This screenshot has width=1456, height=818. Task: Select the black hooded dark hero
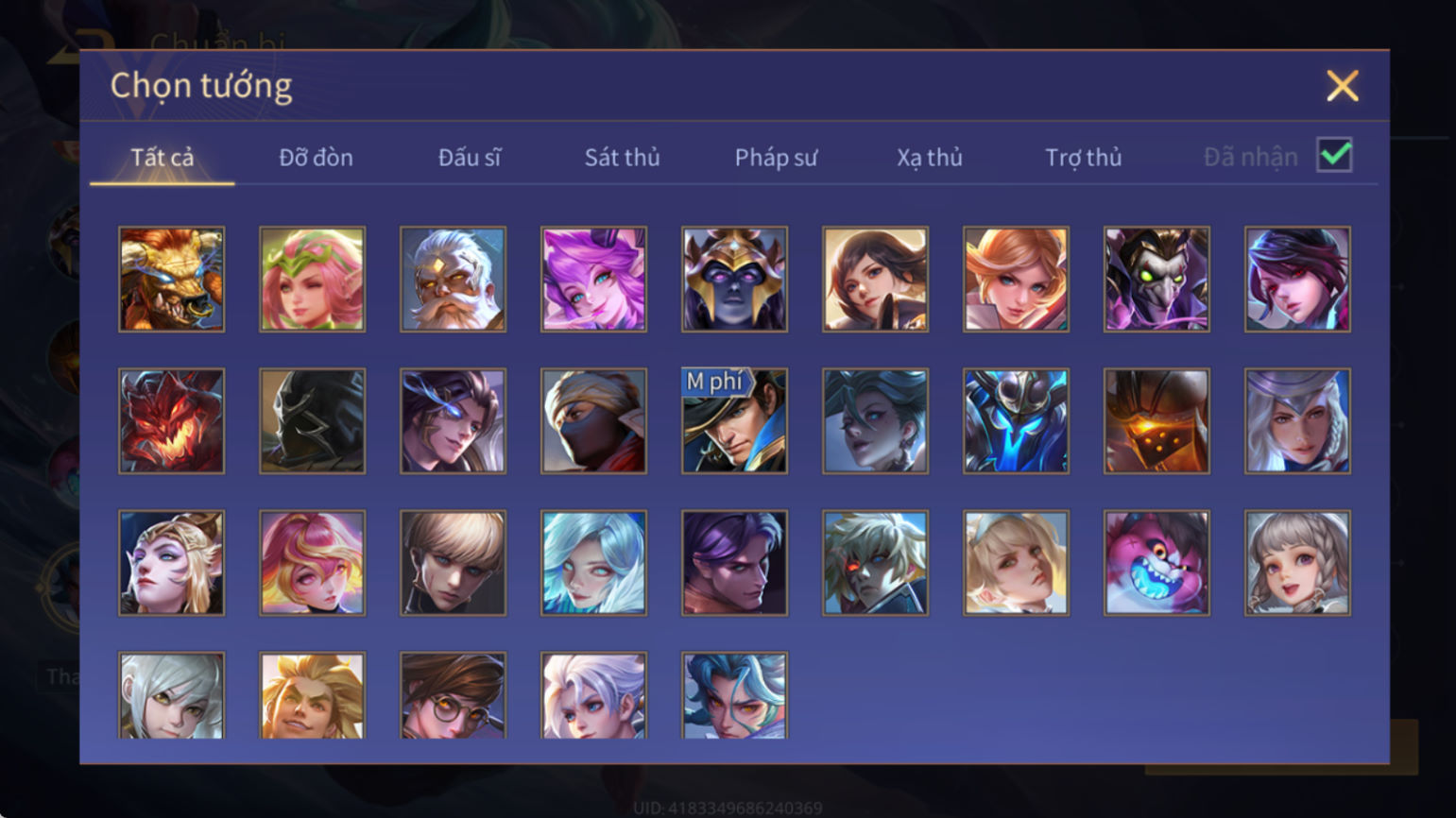tap(312, 420)
